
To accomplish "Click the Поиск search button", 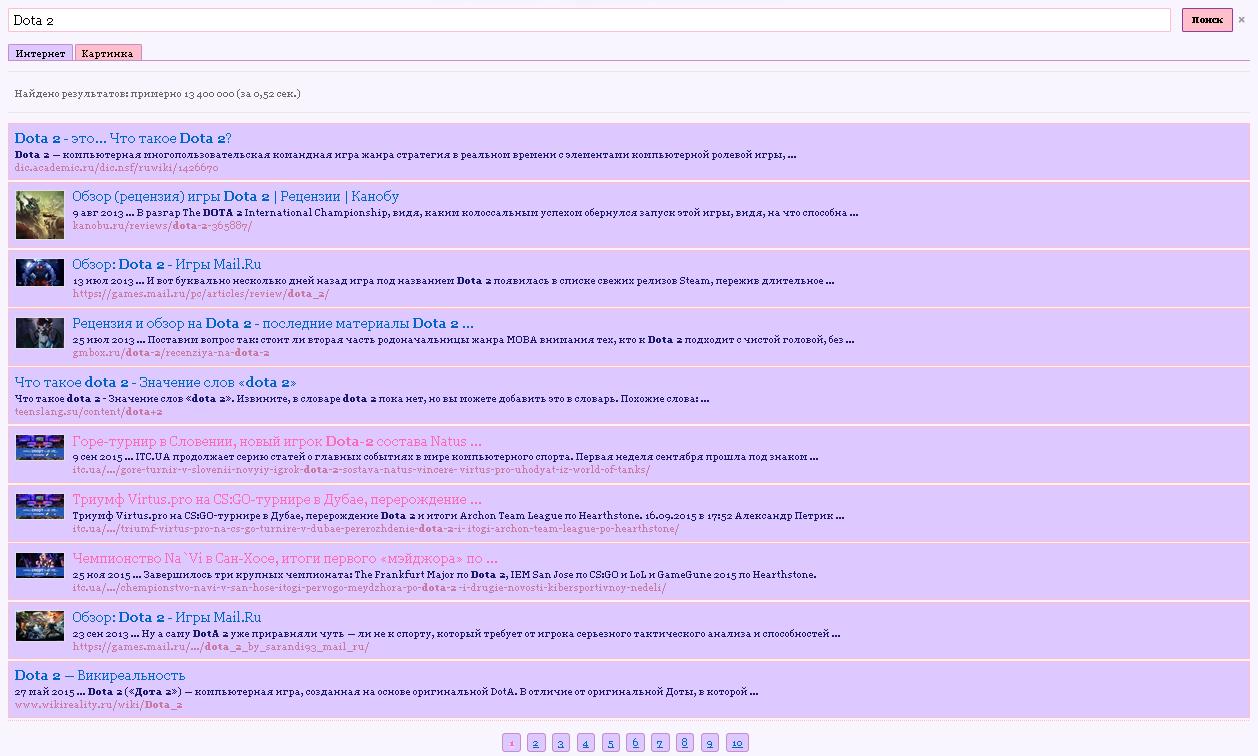I will tap(1206, 20).
